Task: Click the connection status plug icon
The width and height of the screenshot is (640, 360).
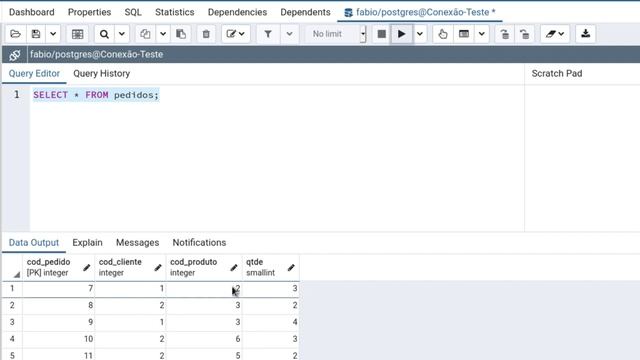Action: coord(15,55)
